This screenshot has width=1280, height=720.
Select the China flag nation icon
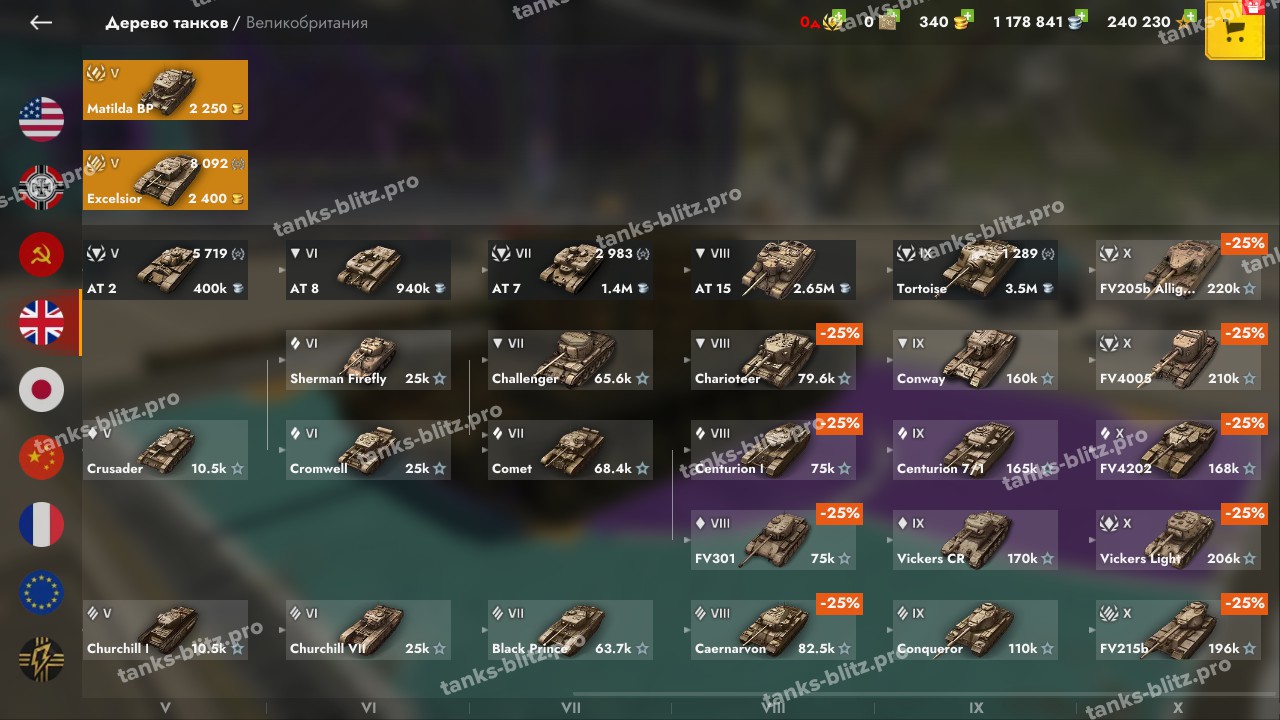41,457
